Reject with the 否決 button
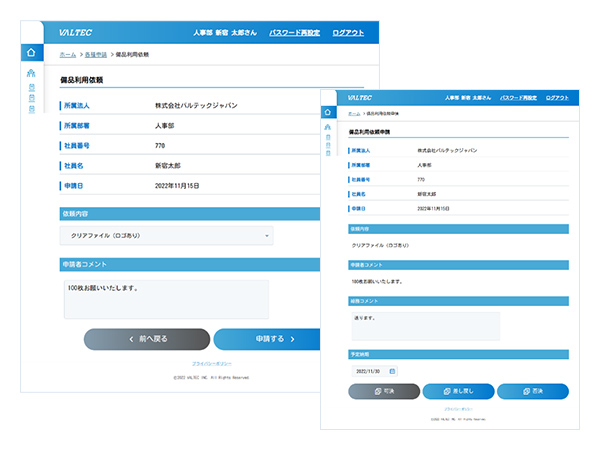 [533, 391]
